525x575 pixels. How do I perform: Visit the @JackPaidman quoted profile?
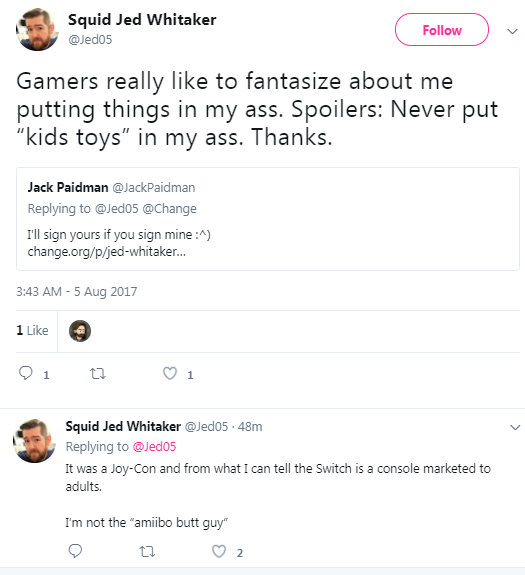[x=154, y=188]
